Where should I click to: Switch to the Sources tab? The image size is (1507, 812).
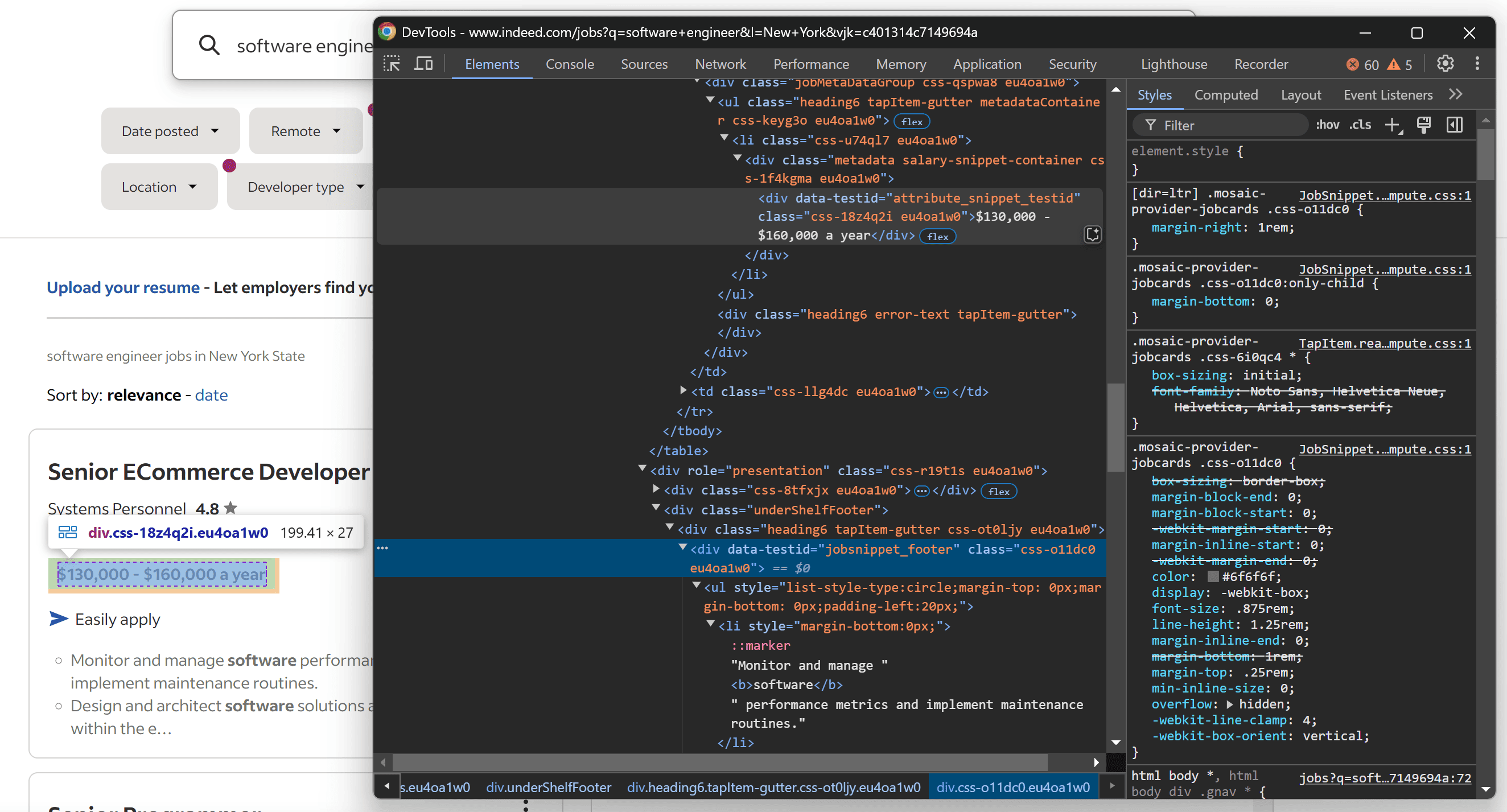coord(644,64)
